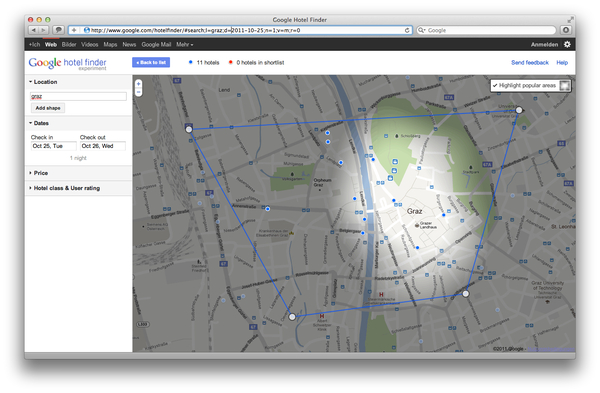The width and height of the screenshot is (600, 393).
Task: Click the speech bubble toolbar icon
Action: click(x=58, y=30)
